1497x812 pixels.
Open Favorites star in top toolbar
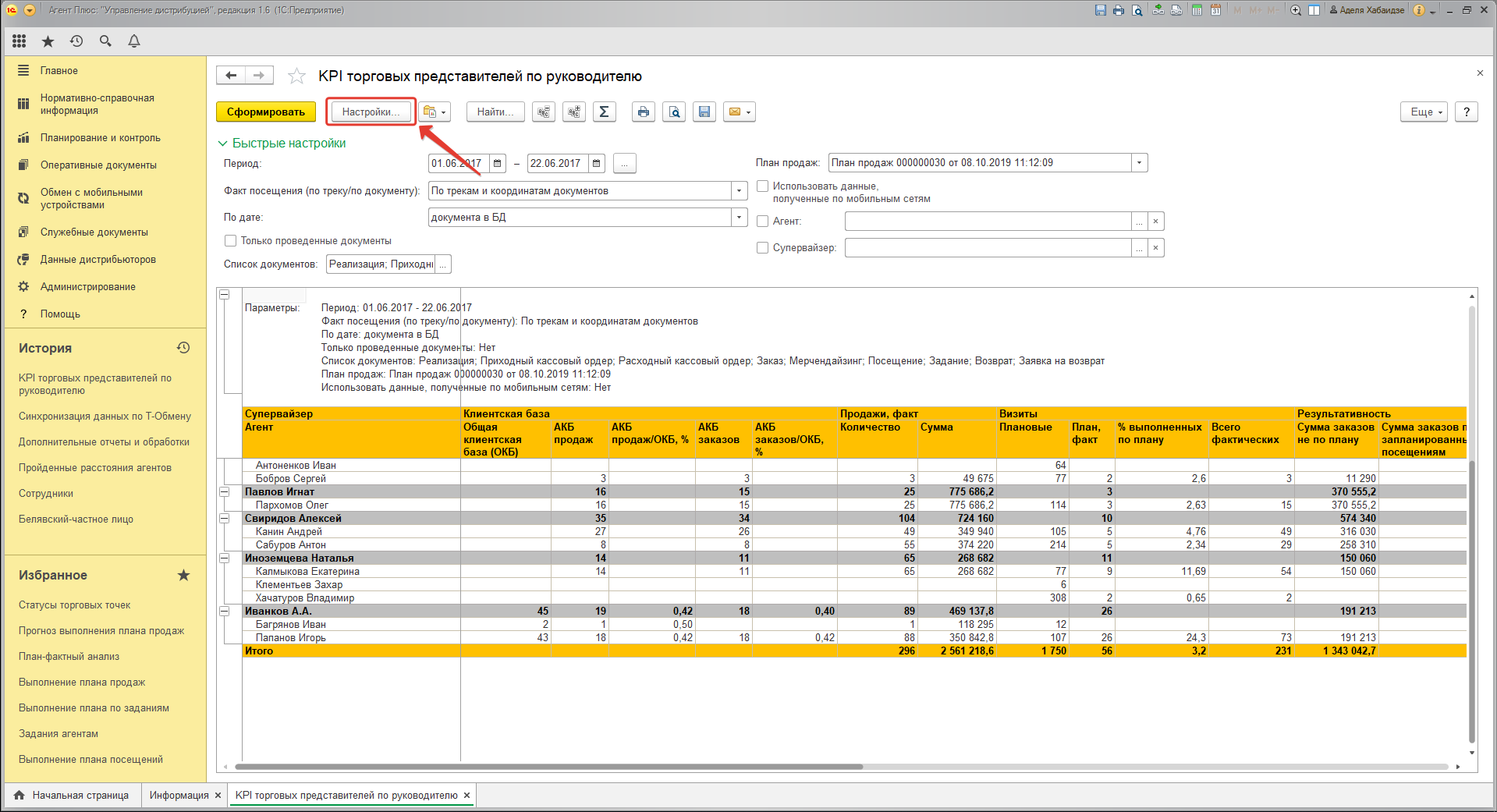tap(48, 41)
